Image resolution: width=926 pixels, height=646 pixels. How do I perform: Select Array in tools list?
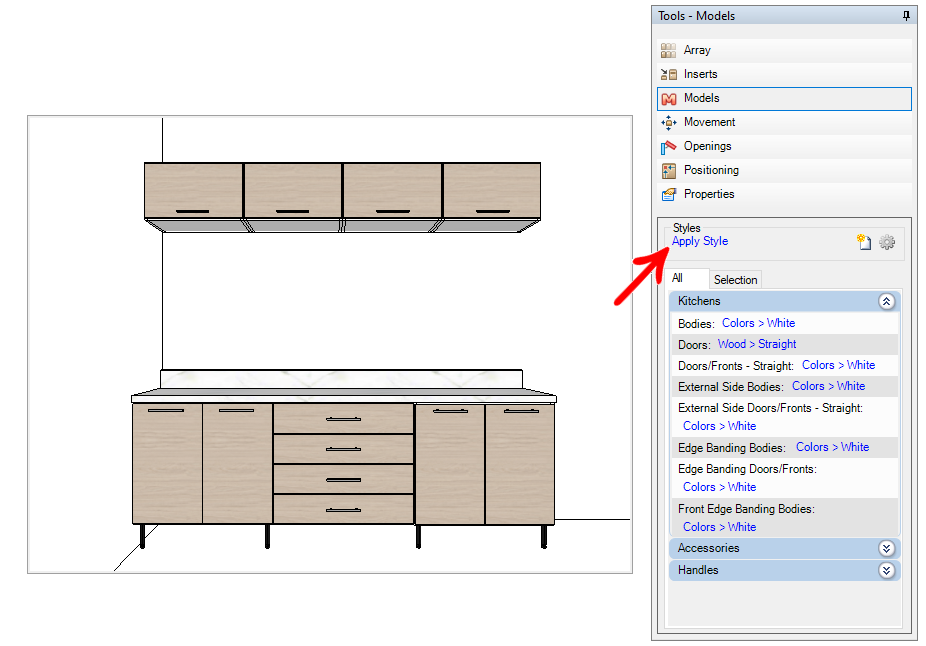click(x=784, y=50)
